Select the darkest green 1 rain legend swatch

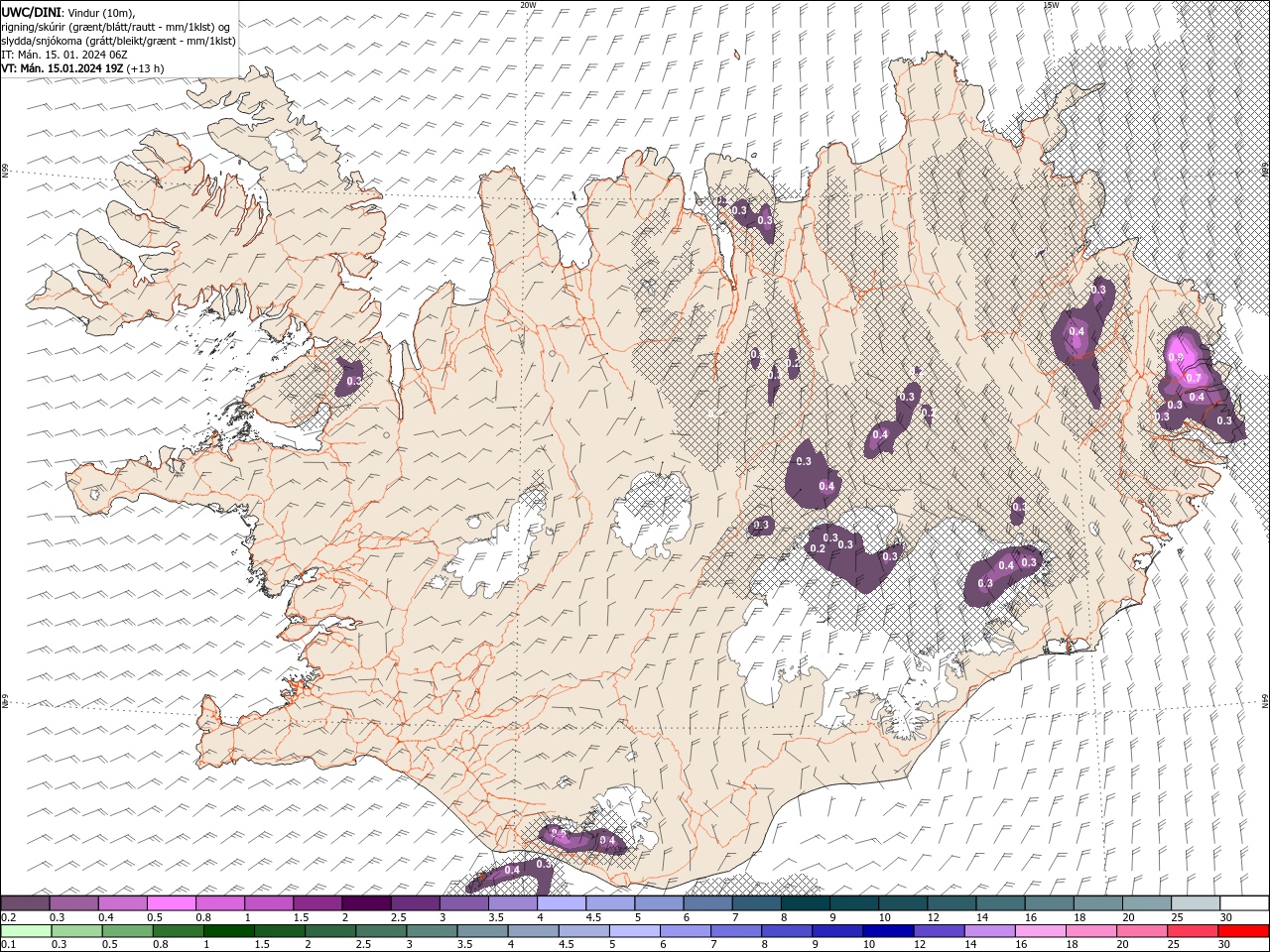coord(228,931)
